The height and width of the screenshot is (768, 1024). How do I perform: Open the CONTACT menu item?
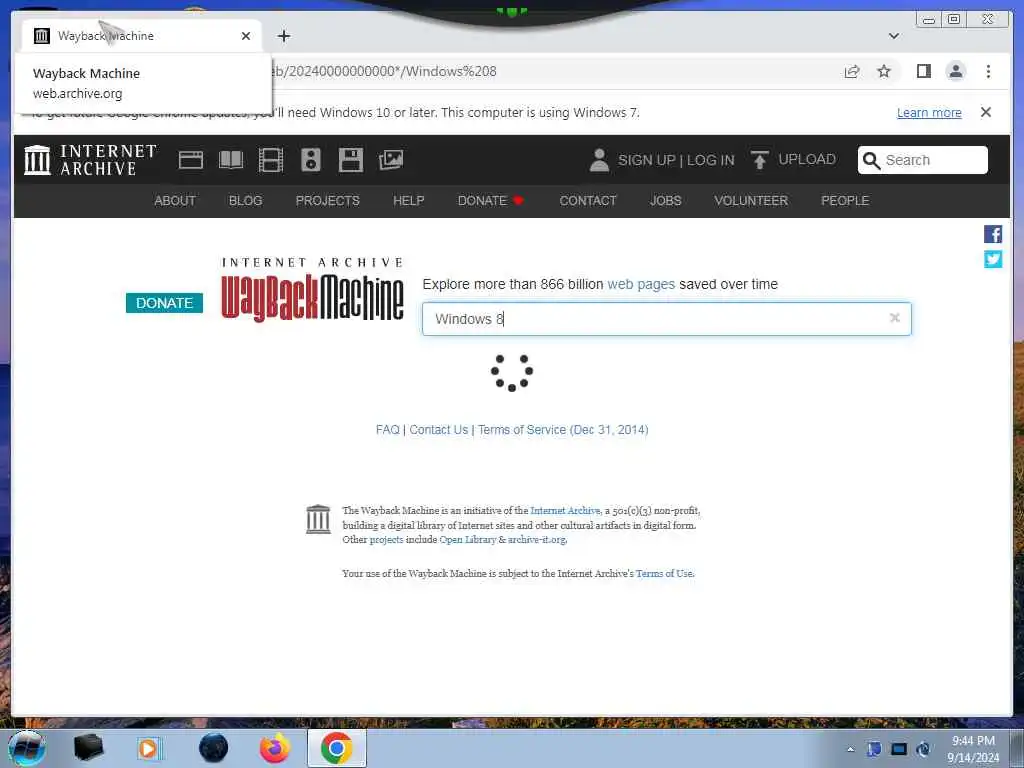[x=588, y=200]
